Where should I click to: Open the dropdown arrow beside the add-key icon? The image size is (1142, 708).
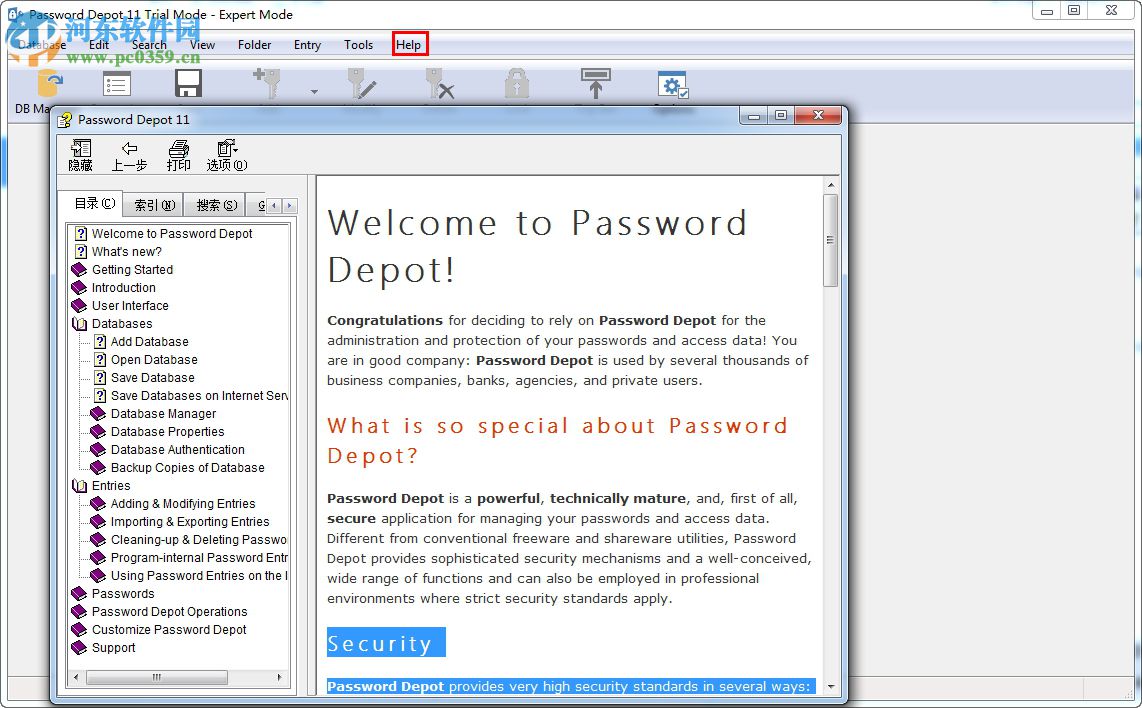point(314,90)
